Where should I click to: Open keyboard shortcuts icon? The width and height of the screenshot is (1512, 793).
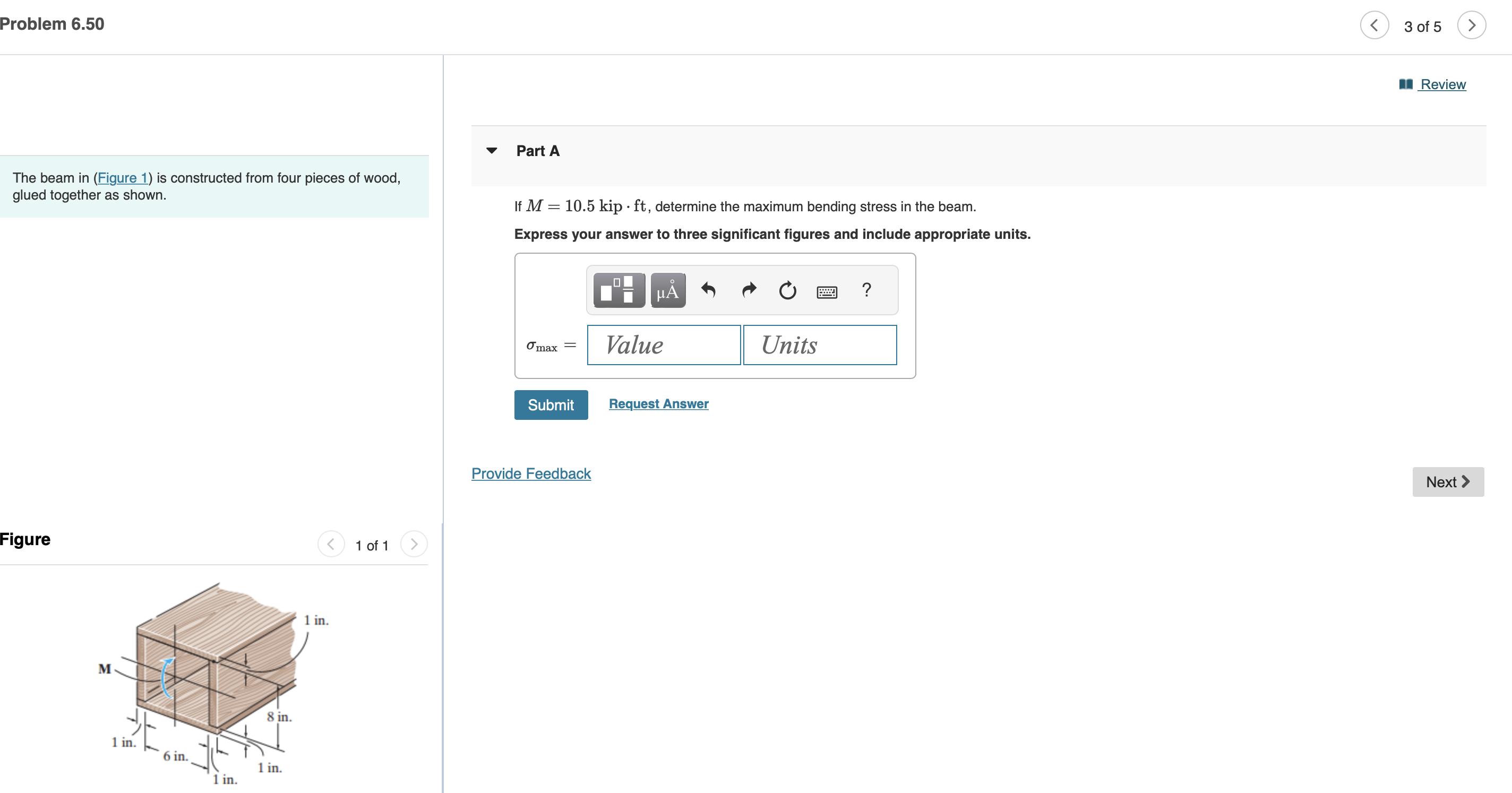point(827,291)
